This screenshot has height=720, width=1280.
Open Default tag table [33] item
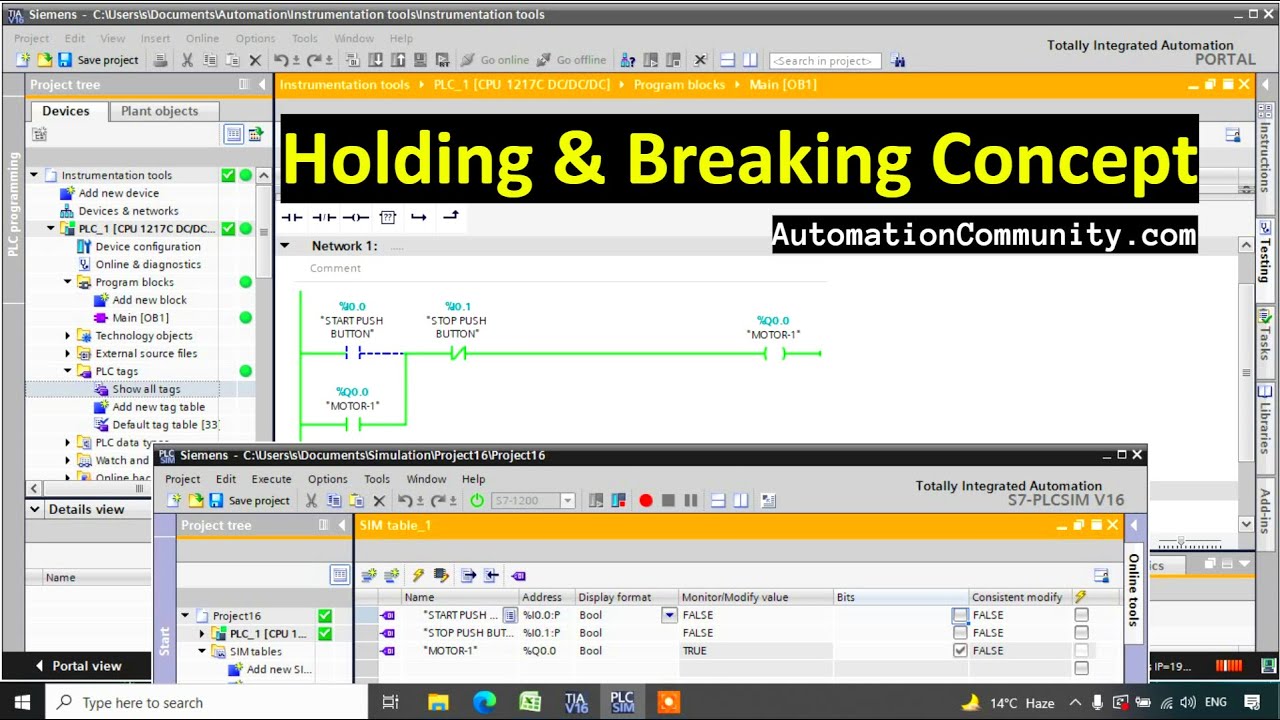164,425
